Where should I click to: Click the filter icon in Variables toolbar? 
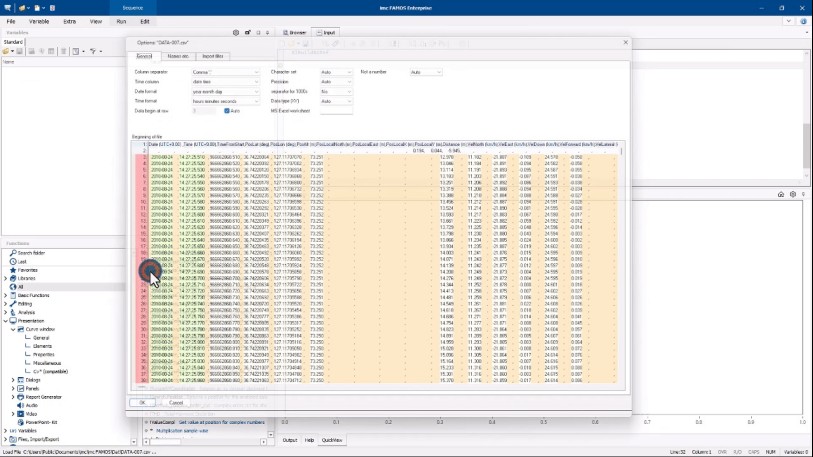(93, 51)
